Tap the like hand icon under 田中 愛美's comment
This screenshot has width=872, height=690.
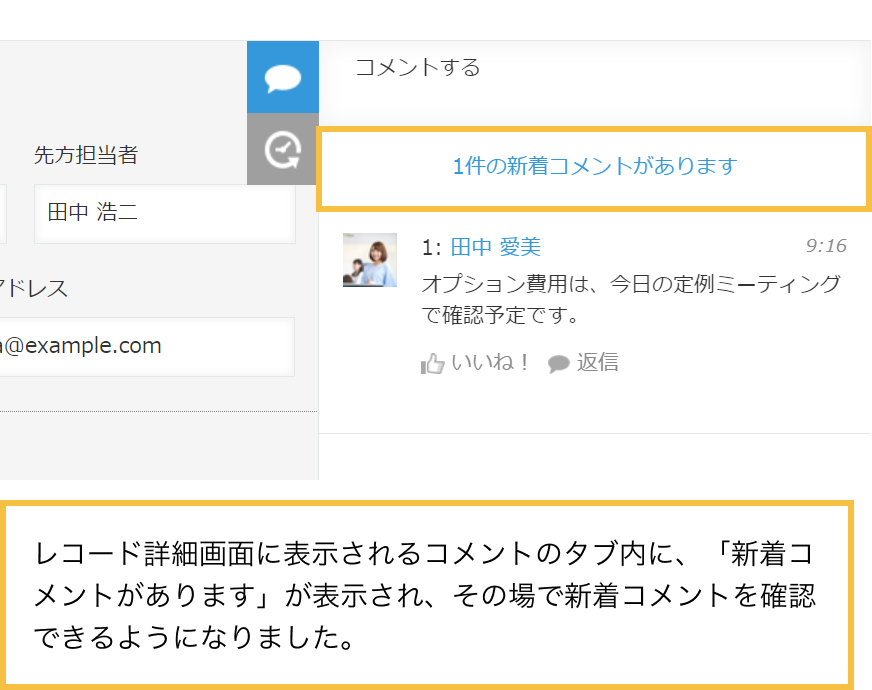(432, 363)
